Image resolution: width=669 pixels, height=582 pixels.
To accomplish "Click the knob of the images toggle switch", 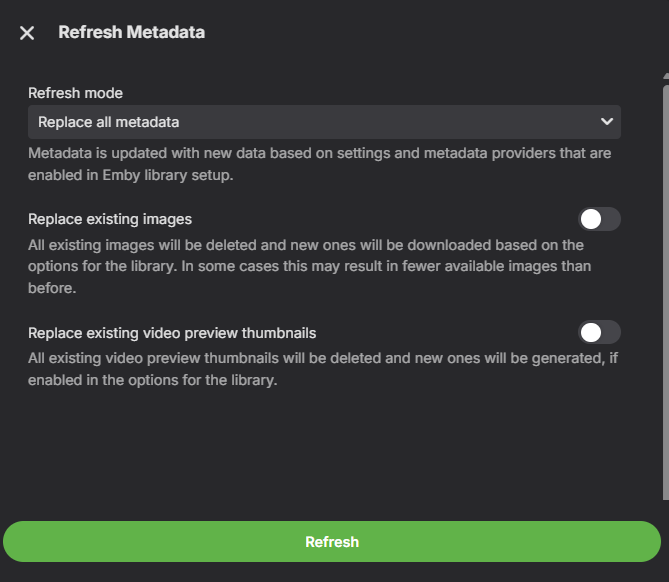I will click(x=591, y=219).
